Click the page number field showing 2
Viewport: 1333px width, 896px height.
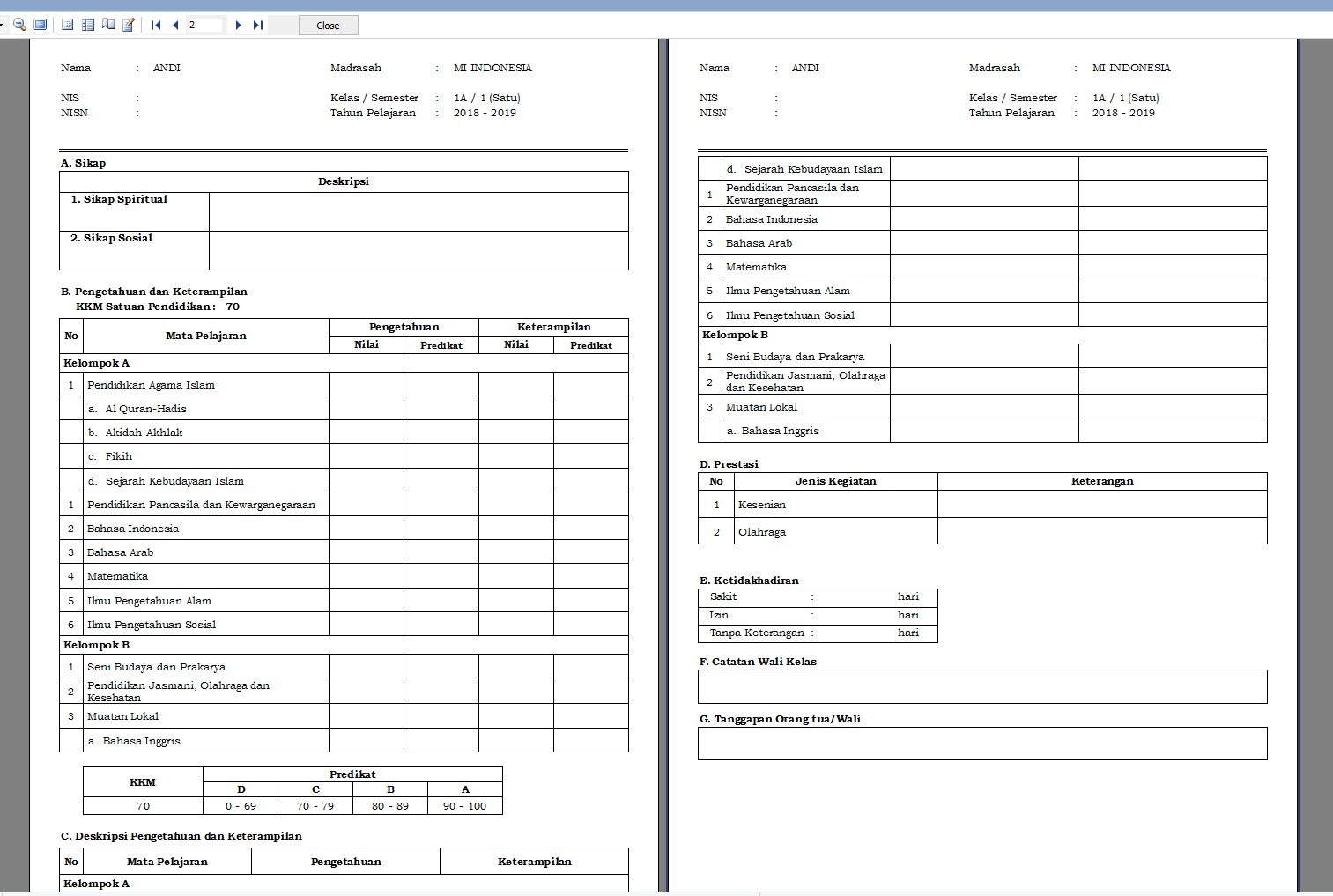(x=204, y=25)
